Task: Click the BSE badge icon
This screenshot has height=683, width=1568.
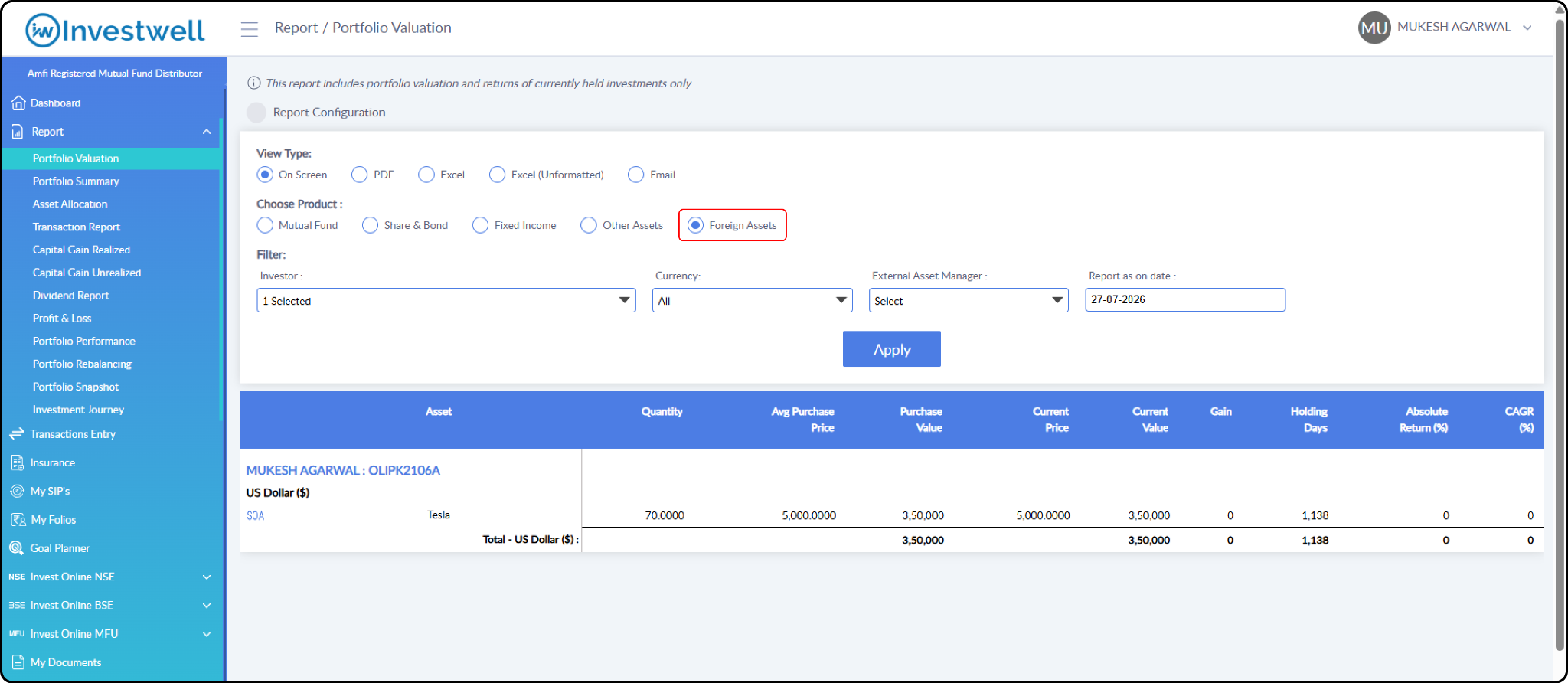Action: [x=17, y=605]
